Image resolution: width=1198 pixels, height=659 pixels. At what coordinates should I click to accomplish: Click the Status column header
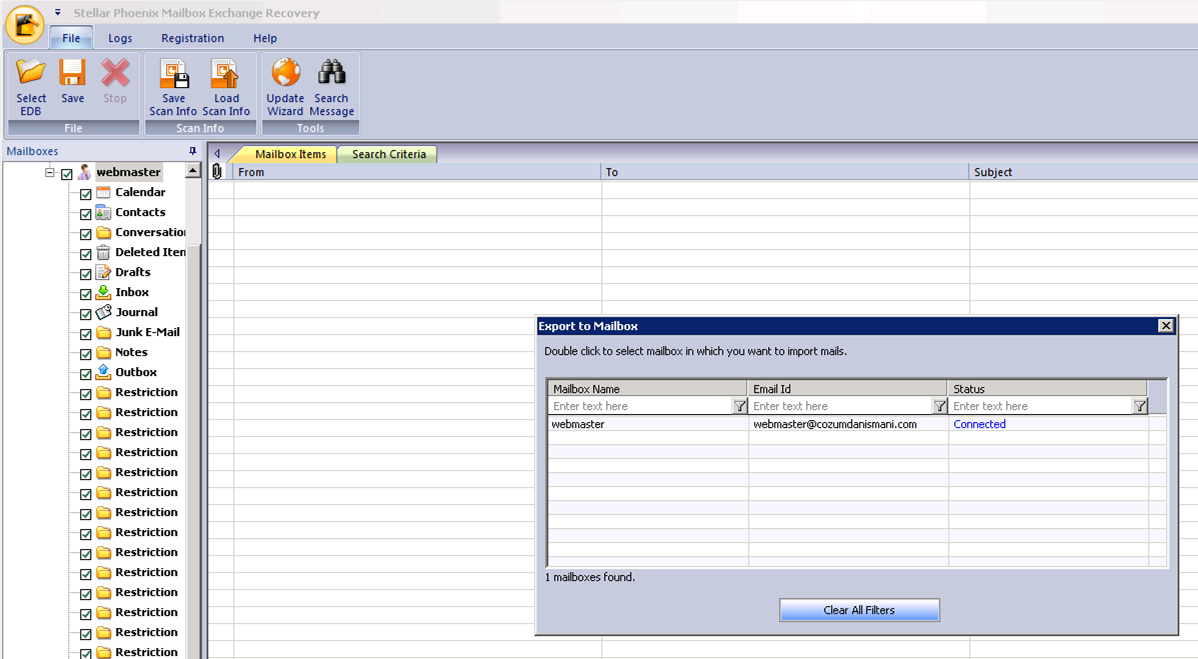coord(1047,388)
